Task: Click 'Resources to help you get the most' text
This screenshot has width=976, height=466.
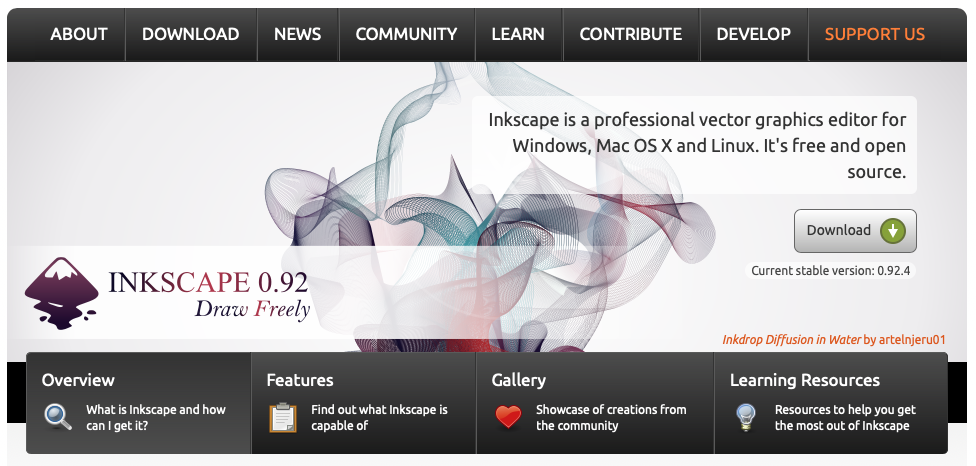Action: pos(845,417)
